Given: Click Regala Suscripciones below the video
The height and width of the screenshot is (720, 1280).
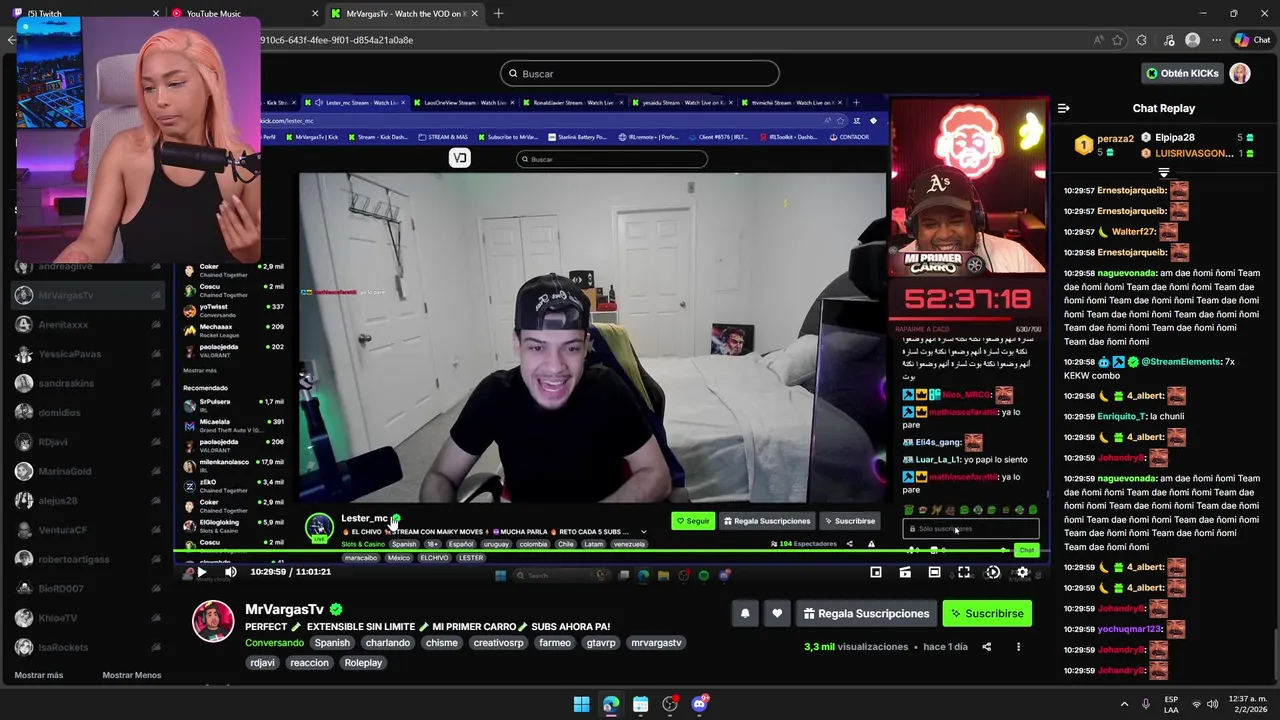Looking at the screenshot, I should click(866, 613).
